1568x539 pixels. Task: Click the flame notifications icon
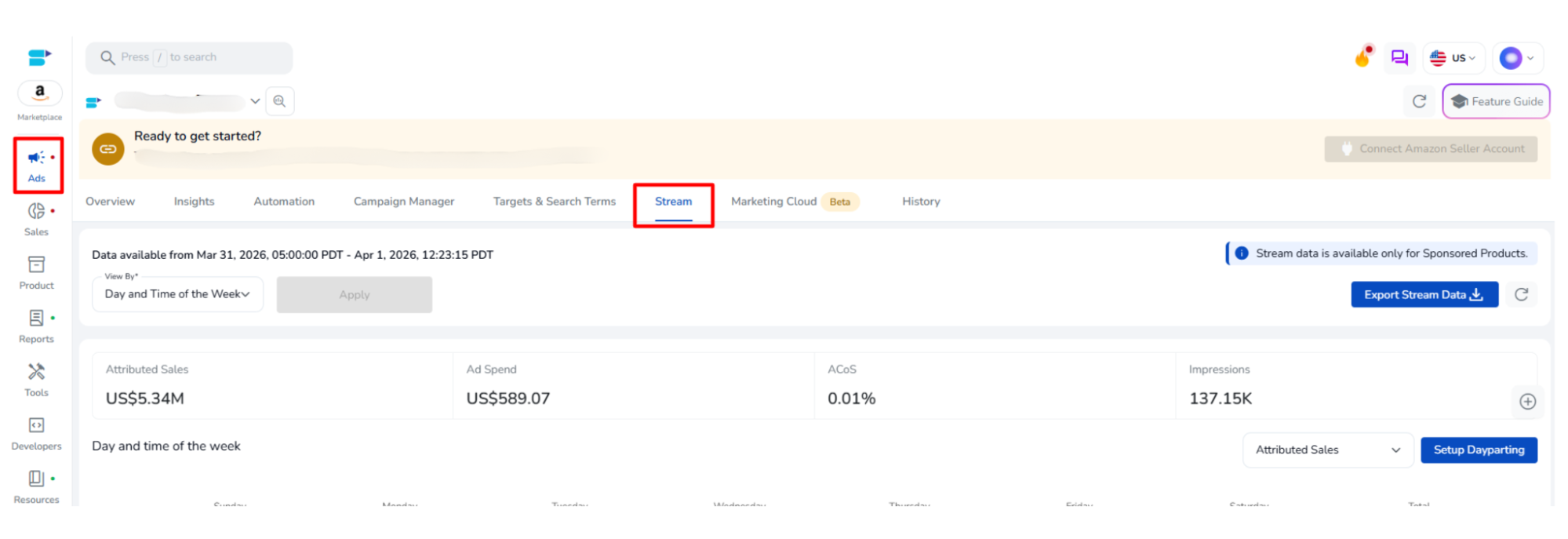click(x=1363, y=57)
